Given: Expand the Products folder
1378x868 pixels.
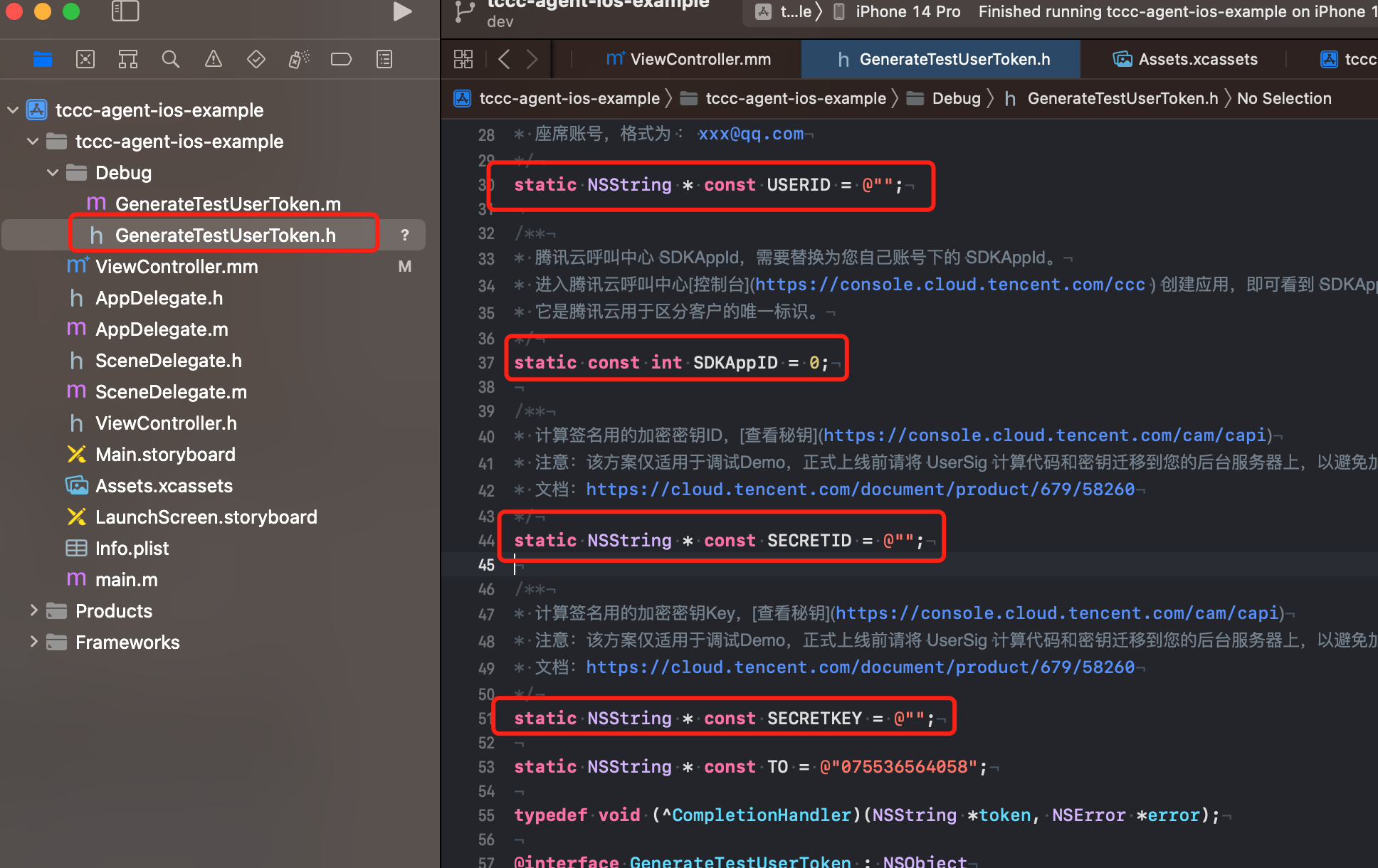Looking at the screenshot, I should click(33, 610).
